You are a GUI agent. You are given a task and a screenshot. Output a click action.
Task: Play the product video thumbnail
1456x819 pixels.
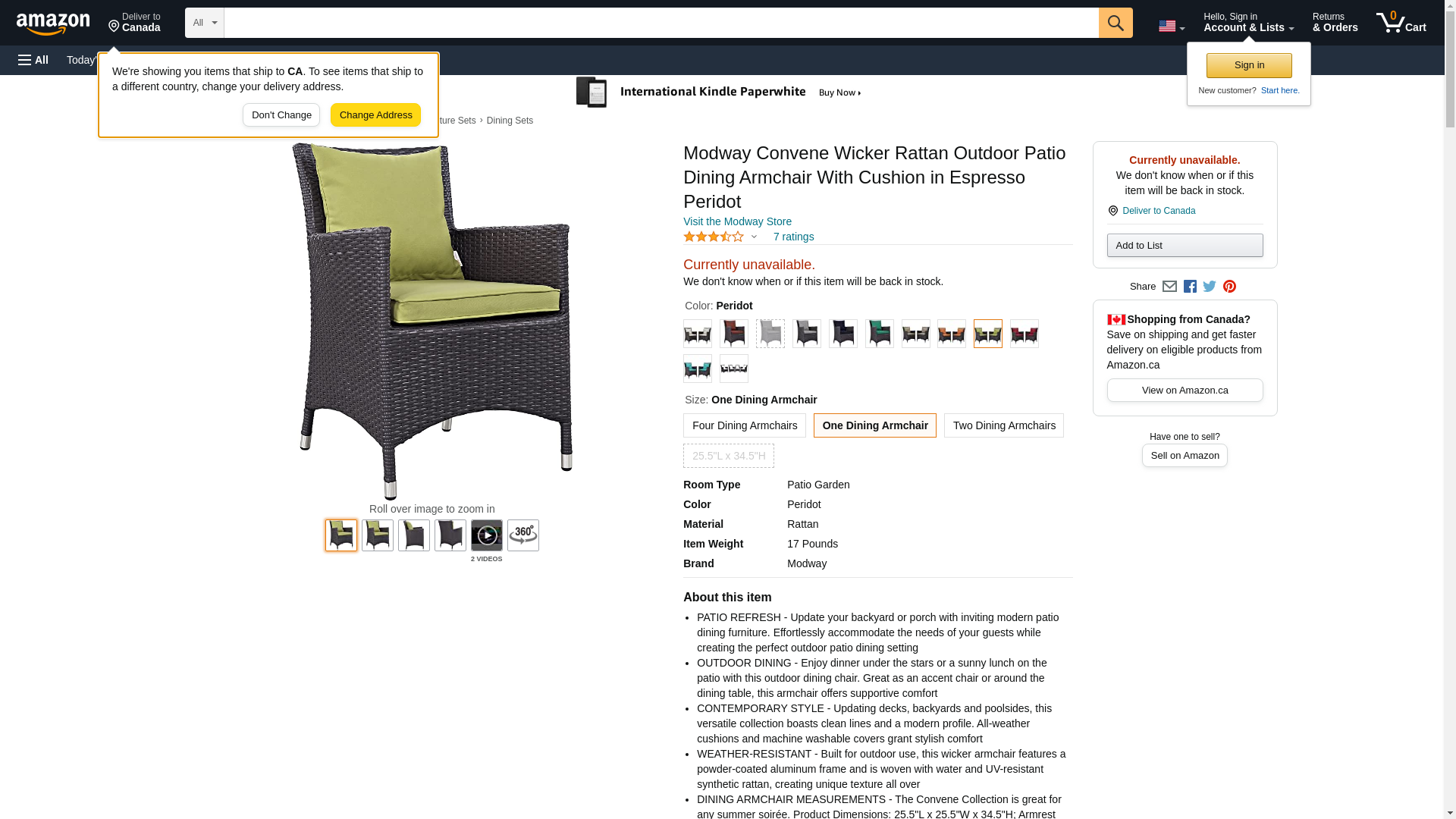pyautogui.click(x=487, y=535)
